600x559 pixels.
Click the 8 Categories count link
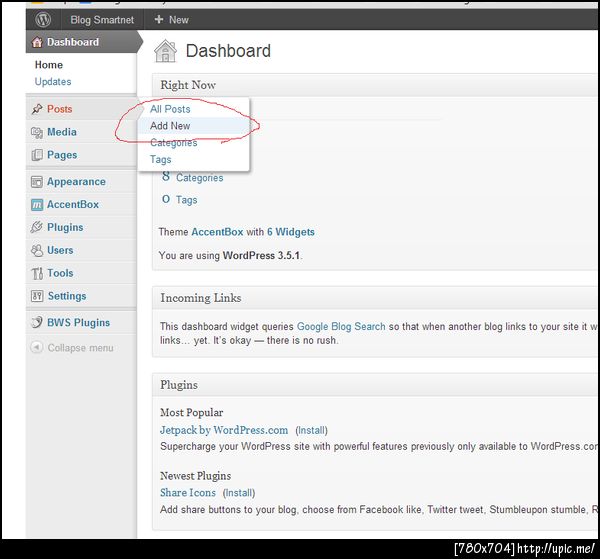pyautogui.click(x=166, y=176)
